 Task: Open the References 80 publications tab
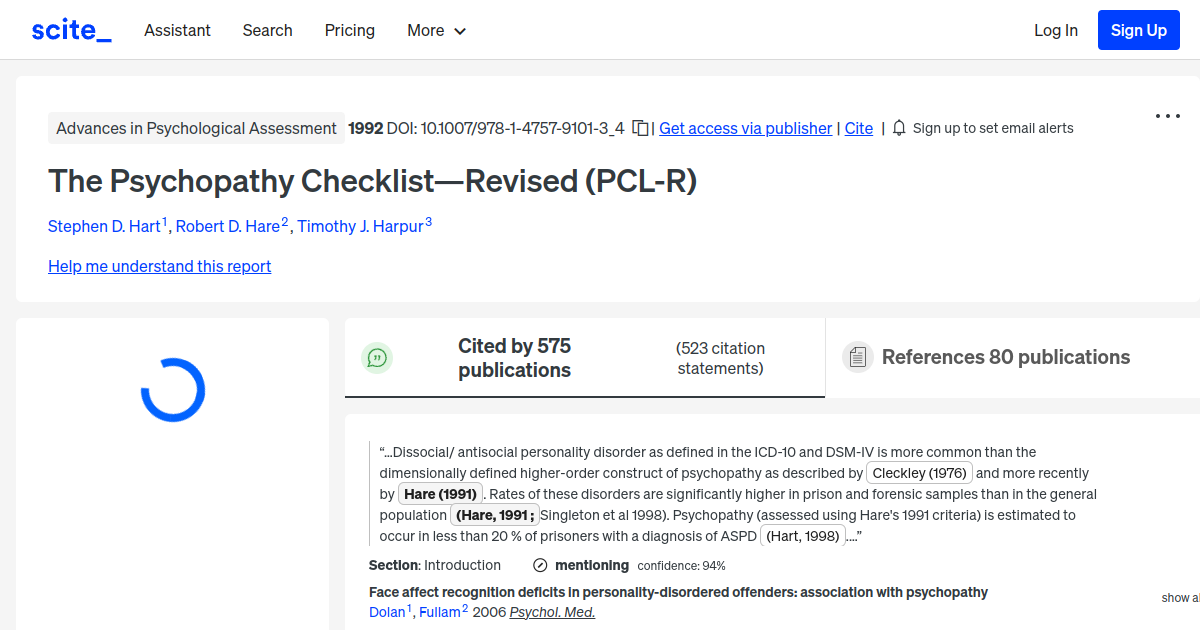1005,357
